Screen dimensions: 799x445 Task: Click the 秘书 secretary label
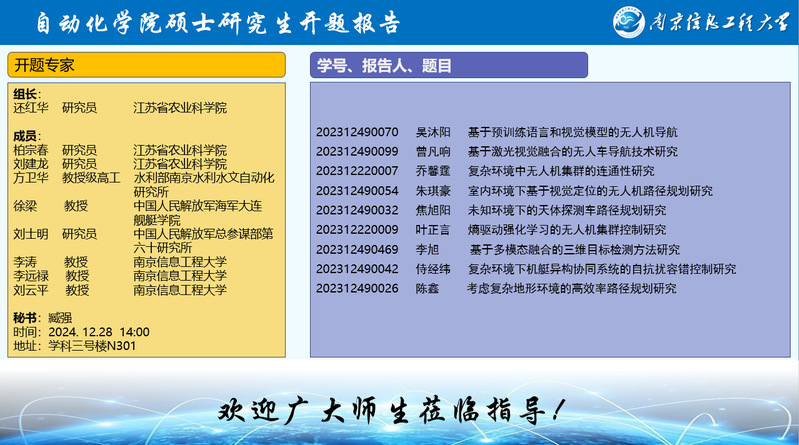26,318
